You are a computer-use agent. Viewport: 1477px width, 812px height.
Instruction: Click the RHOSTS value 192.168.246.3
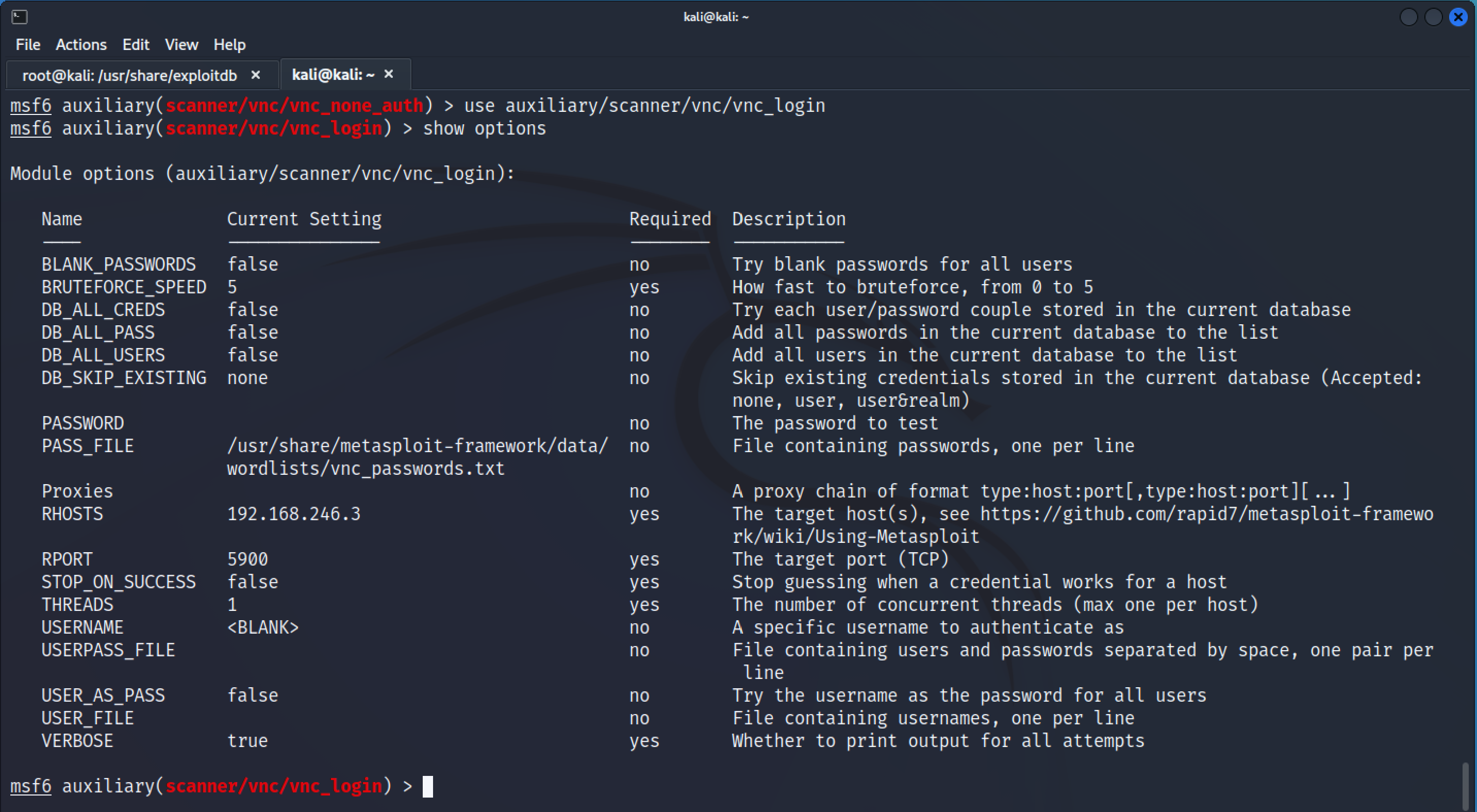point(293,514)
